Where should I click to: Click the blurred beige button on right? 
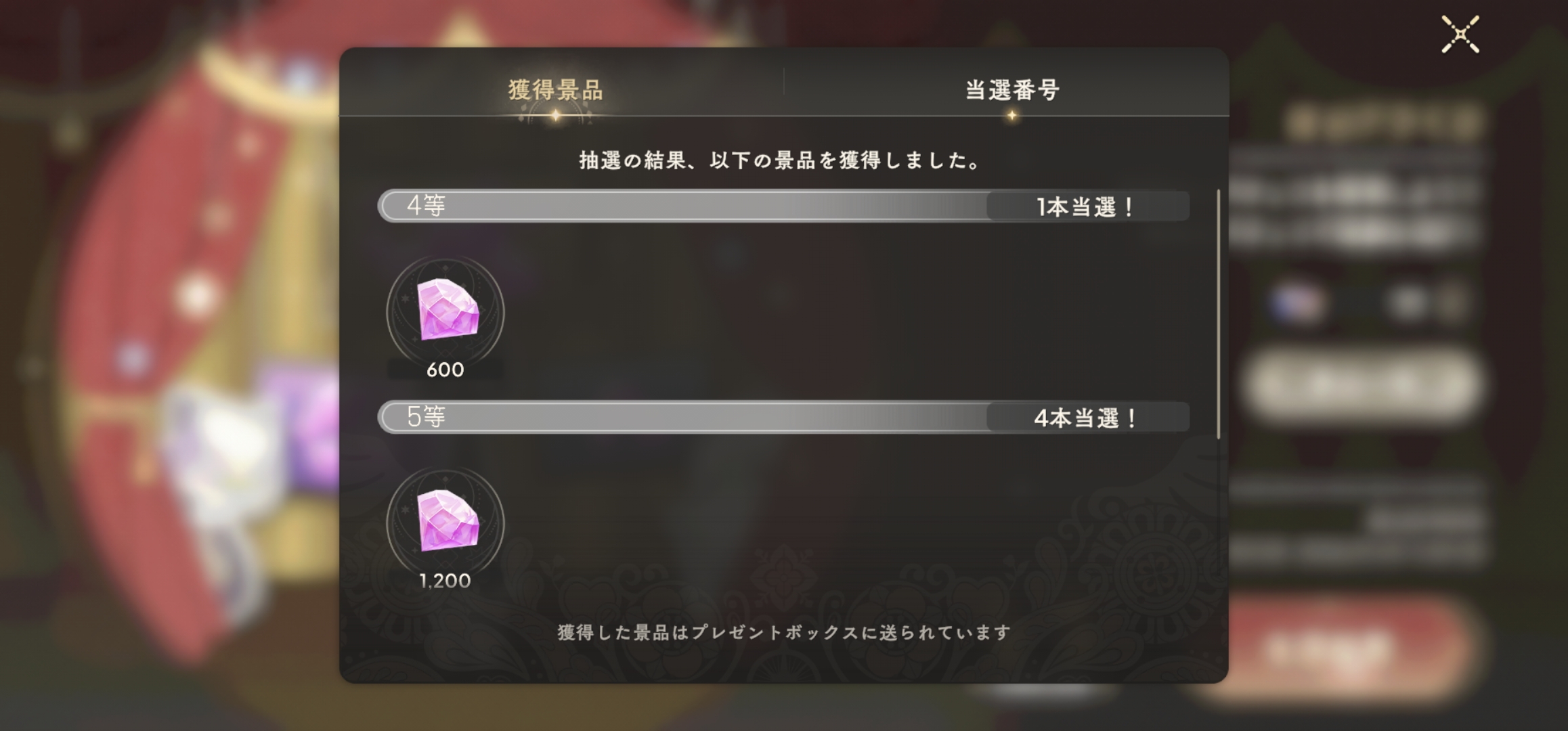(1361, 384)
